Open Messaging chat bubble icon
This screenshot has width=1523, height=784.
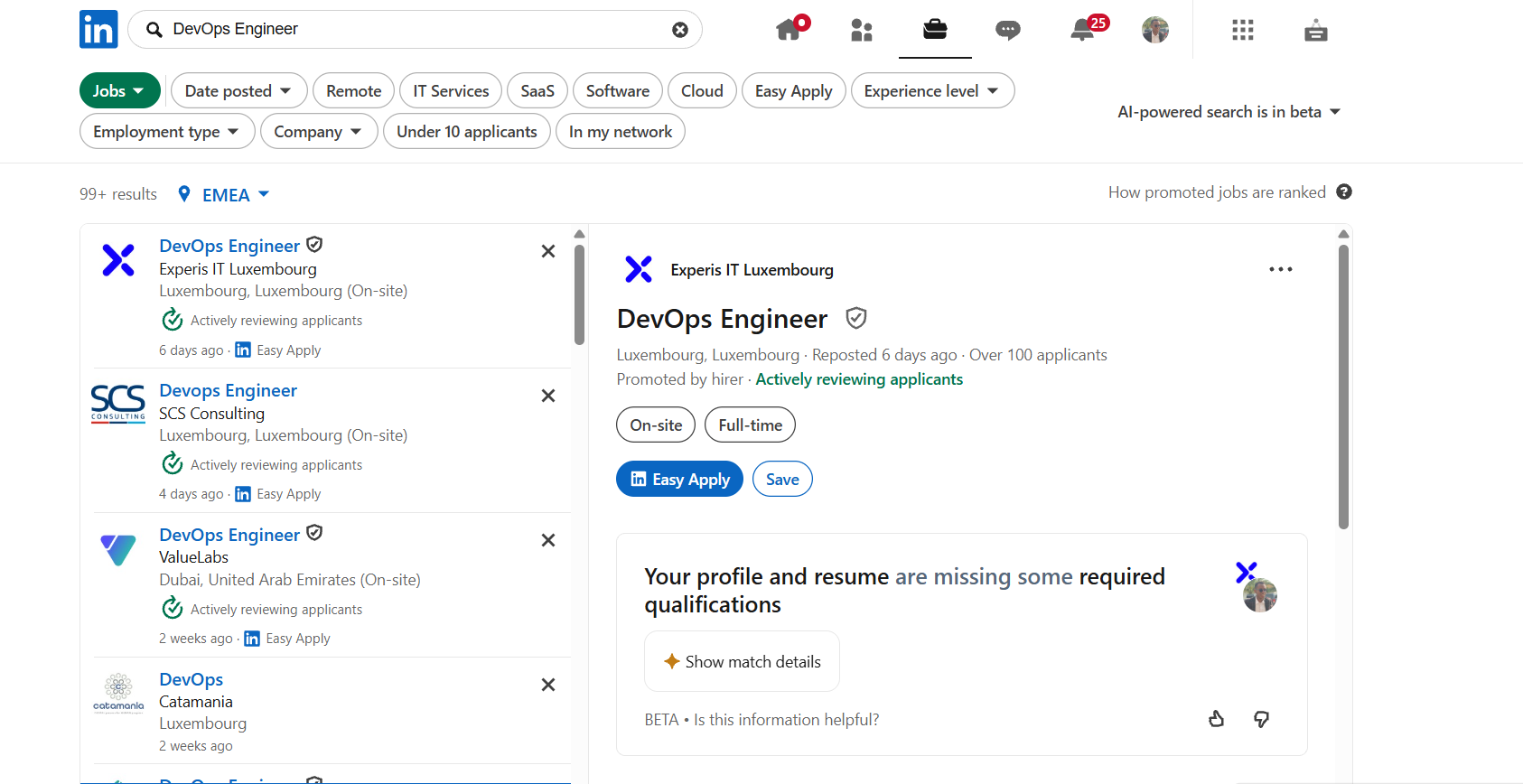(x=1008, y=31)
